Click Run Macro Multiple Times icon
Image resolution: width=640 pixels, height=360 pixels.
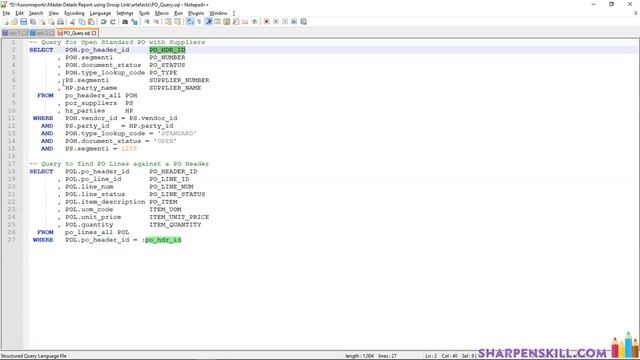point(294,22)
